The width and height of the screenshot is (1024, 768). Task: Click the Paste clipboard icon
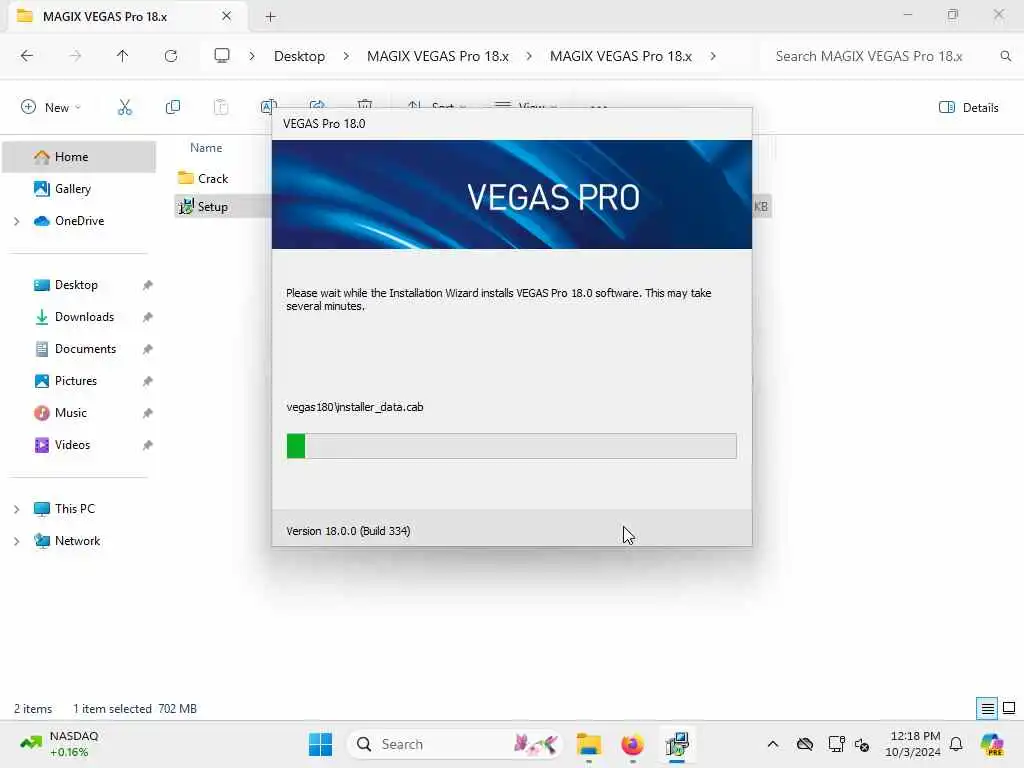click(x=221, y=107)
